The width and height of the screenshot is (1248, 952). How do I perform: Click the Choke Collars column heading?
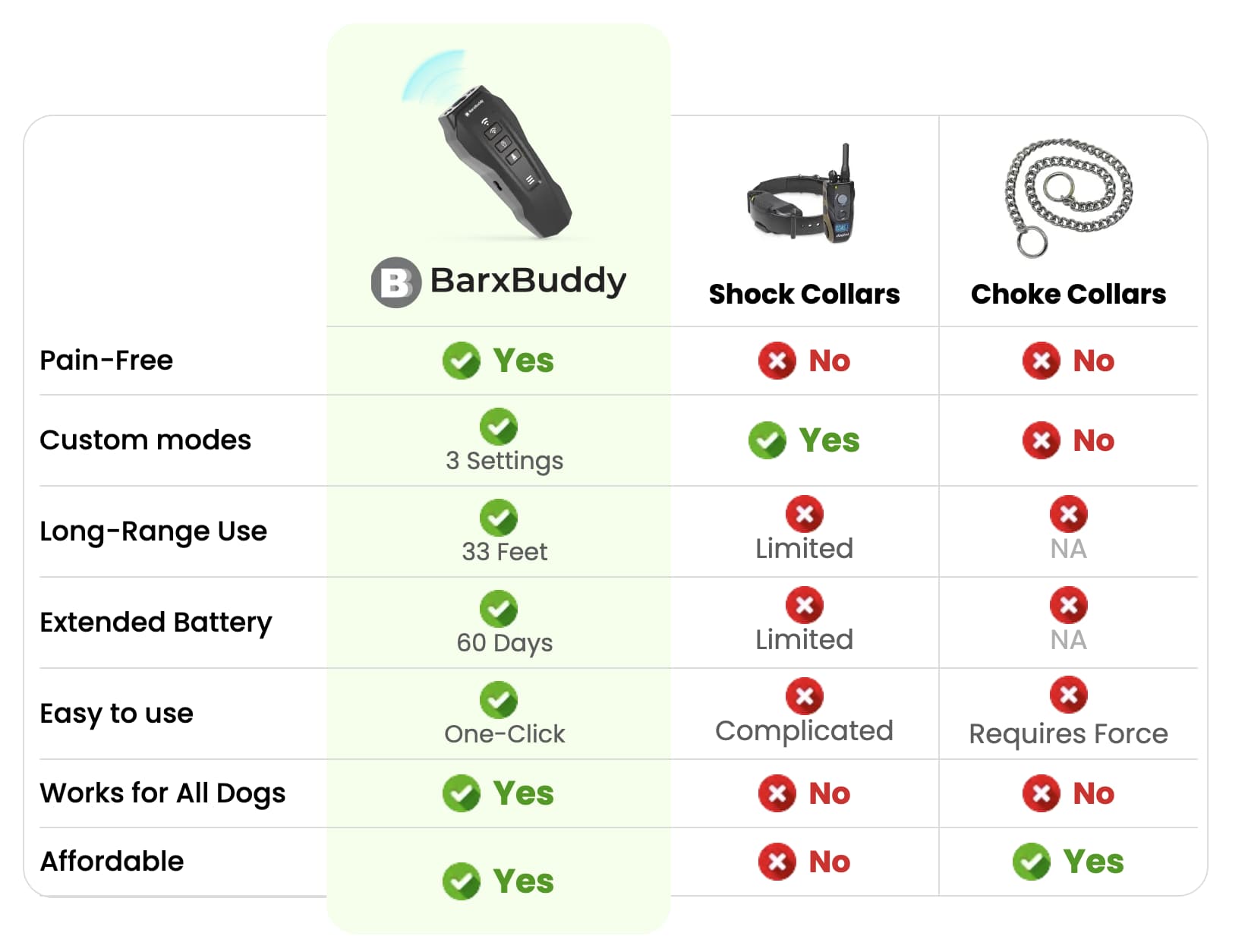[x=1068, y=295]
